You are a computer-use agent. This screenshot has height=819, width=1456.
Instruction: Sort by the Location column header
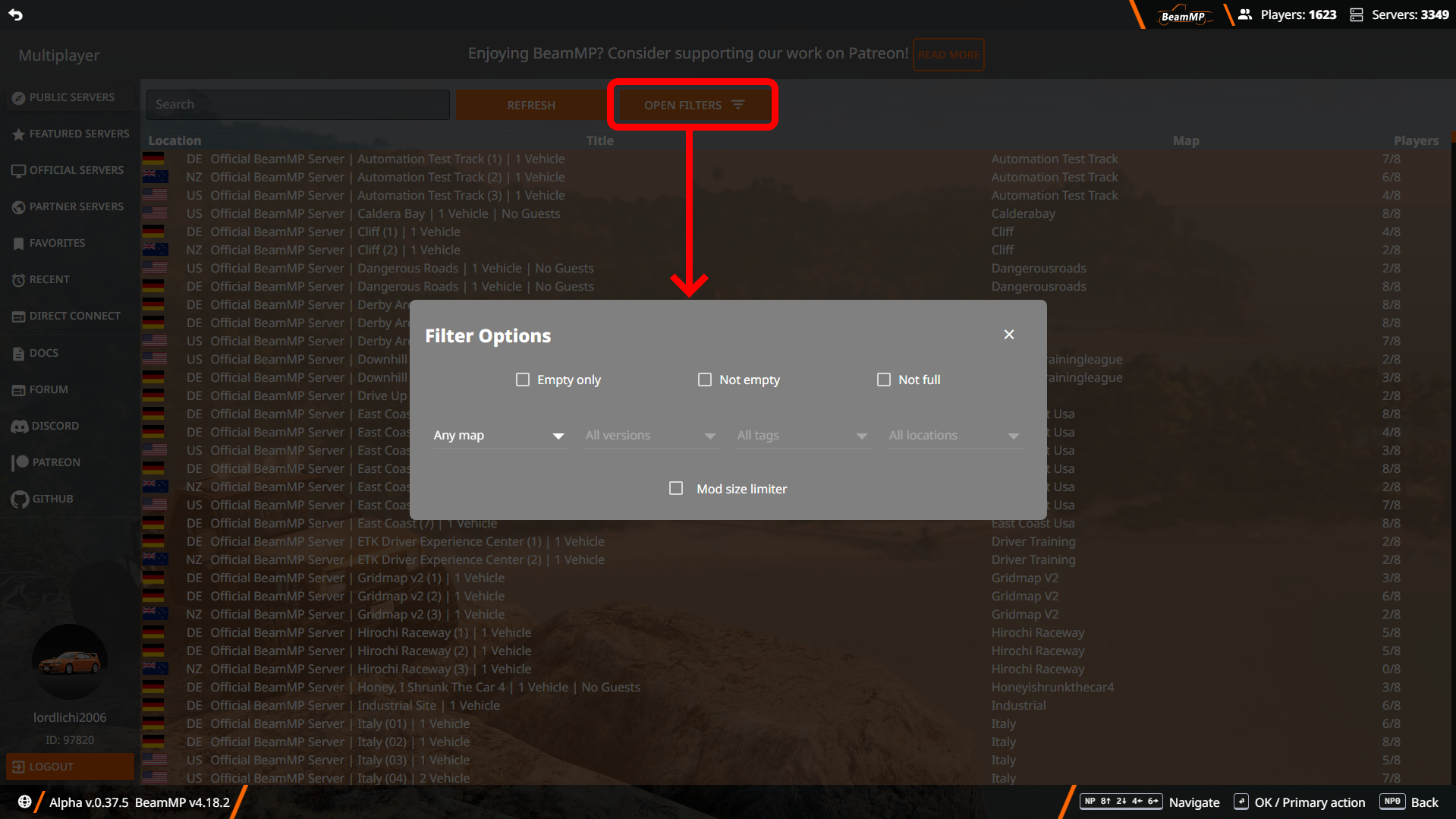click(175, 141)
